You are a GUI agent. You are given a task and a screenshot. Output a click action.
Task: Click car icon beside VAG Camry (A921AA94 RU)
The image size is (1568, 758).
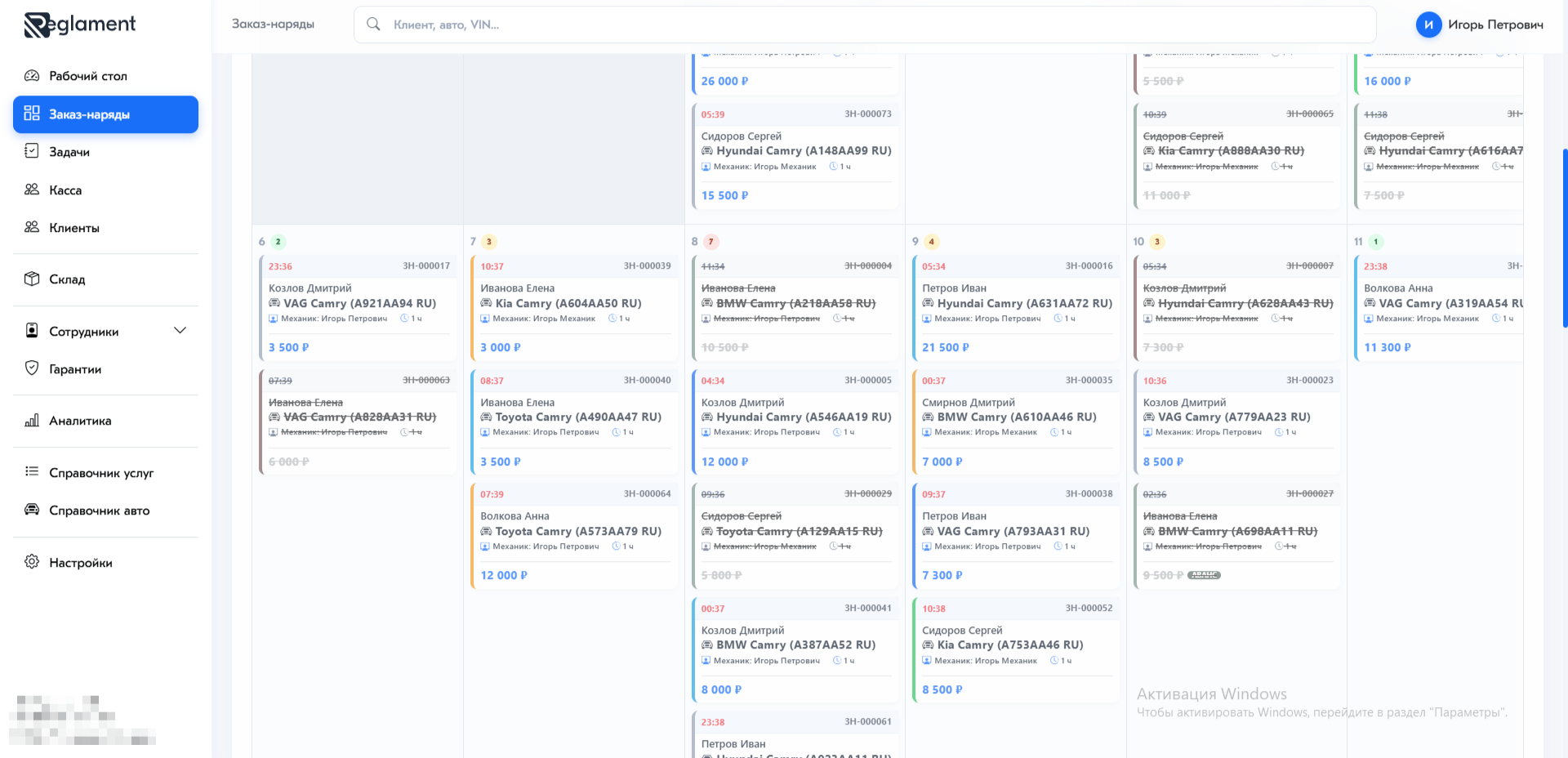(274, 303)
